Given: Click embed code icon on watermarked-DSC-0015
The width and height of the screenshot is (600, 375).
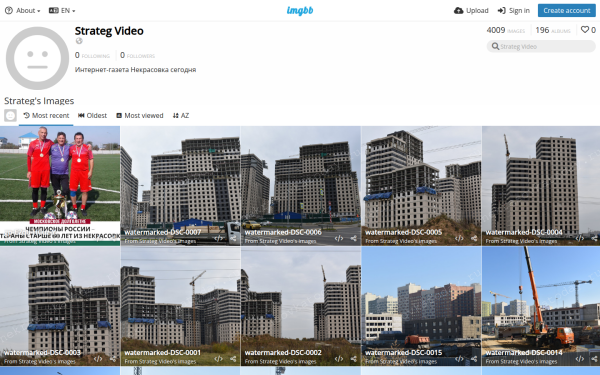Looking at the screenshot, I should tap(459, 359).
